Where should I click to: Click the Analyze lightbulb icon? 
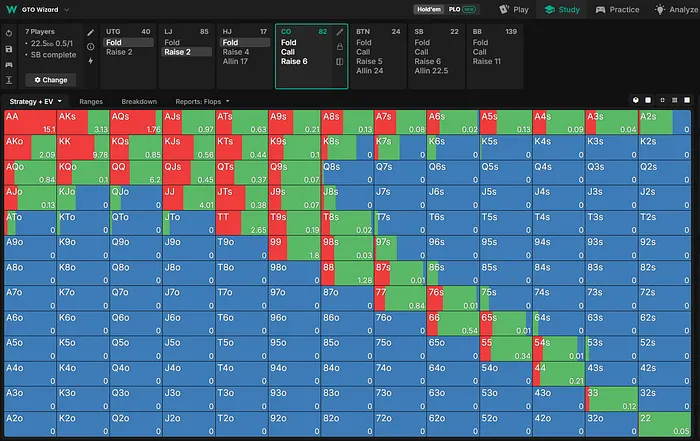tap(660, 9)
